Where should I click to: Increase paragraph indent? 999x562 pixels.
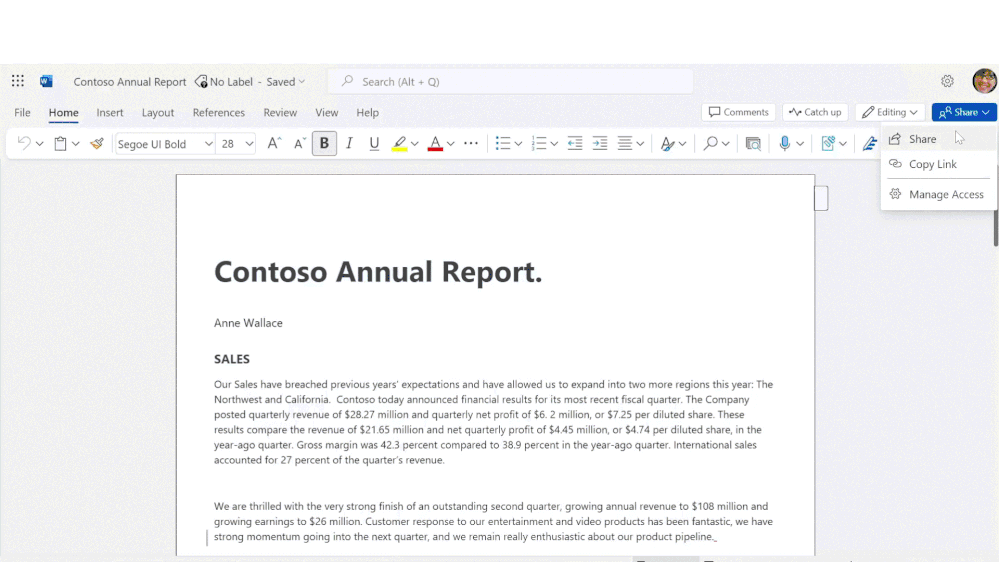600,143
